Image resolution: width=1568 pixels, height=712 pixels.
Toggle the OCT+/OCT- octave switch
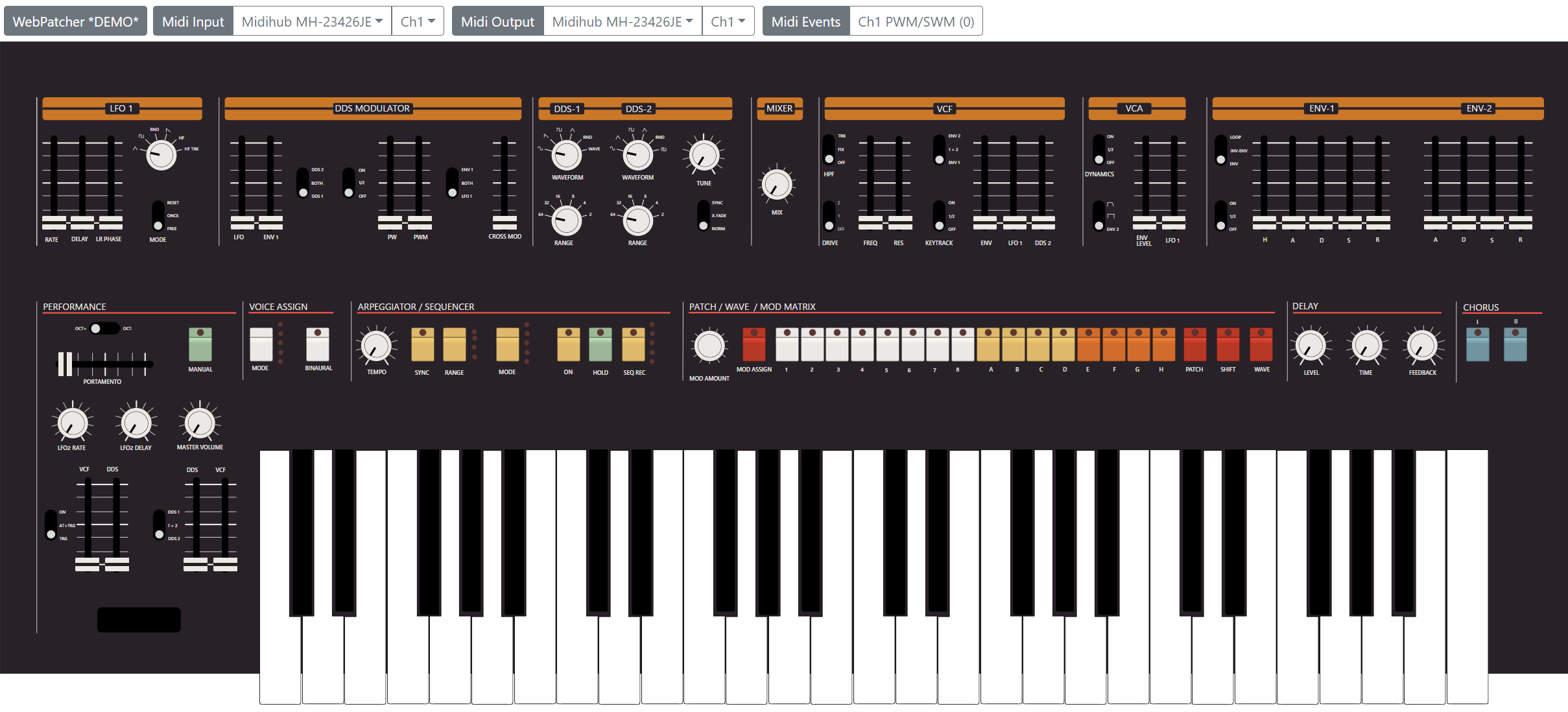pyautogui.click(x=104, y=328)
